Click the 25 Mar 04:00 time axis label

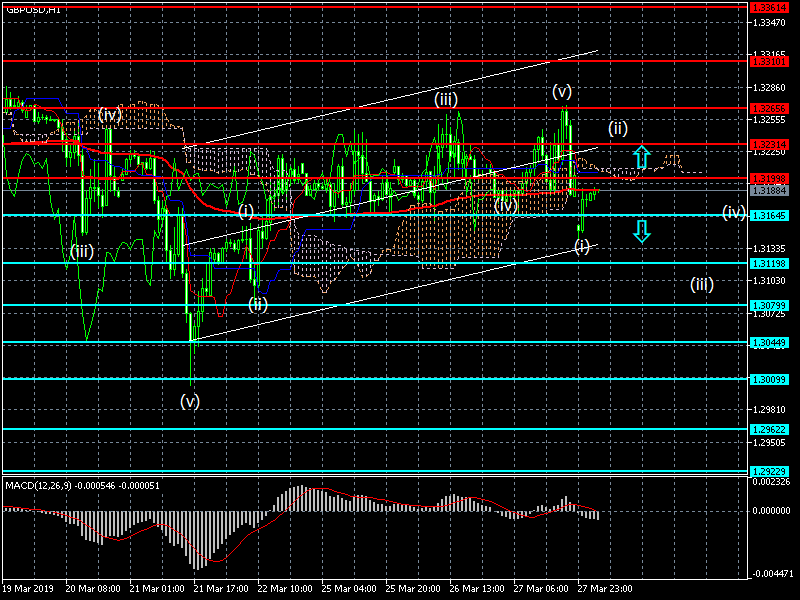coord(349,590)
